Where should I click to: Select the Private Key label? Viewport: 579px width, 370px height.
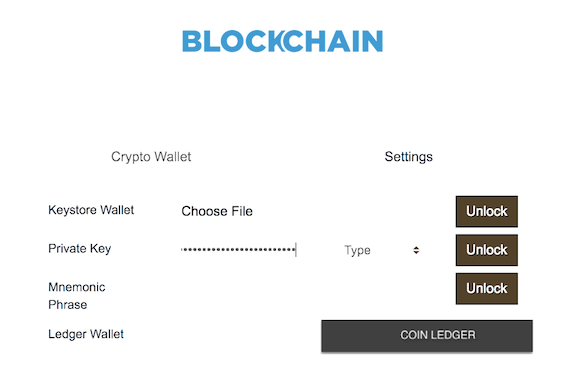point(79,249)
